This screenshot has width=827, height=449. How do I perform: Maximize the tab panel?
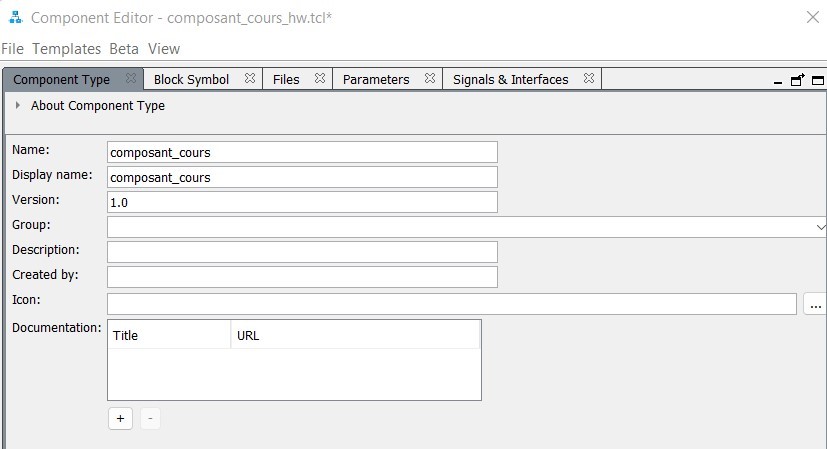817,80
